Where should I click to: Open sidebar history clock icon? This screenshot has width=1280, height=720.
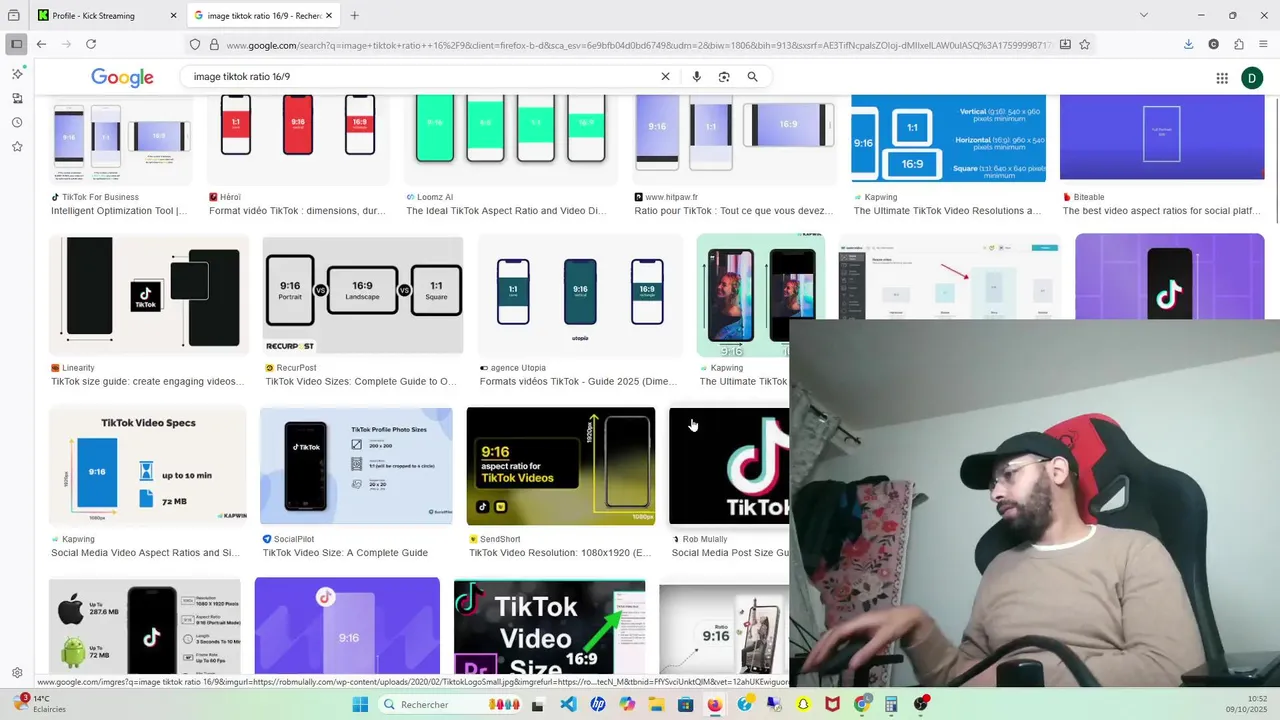click(17, 122)
